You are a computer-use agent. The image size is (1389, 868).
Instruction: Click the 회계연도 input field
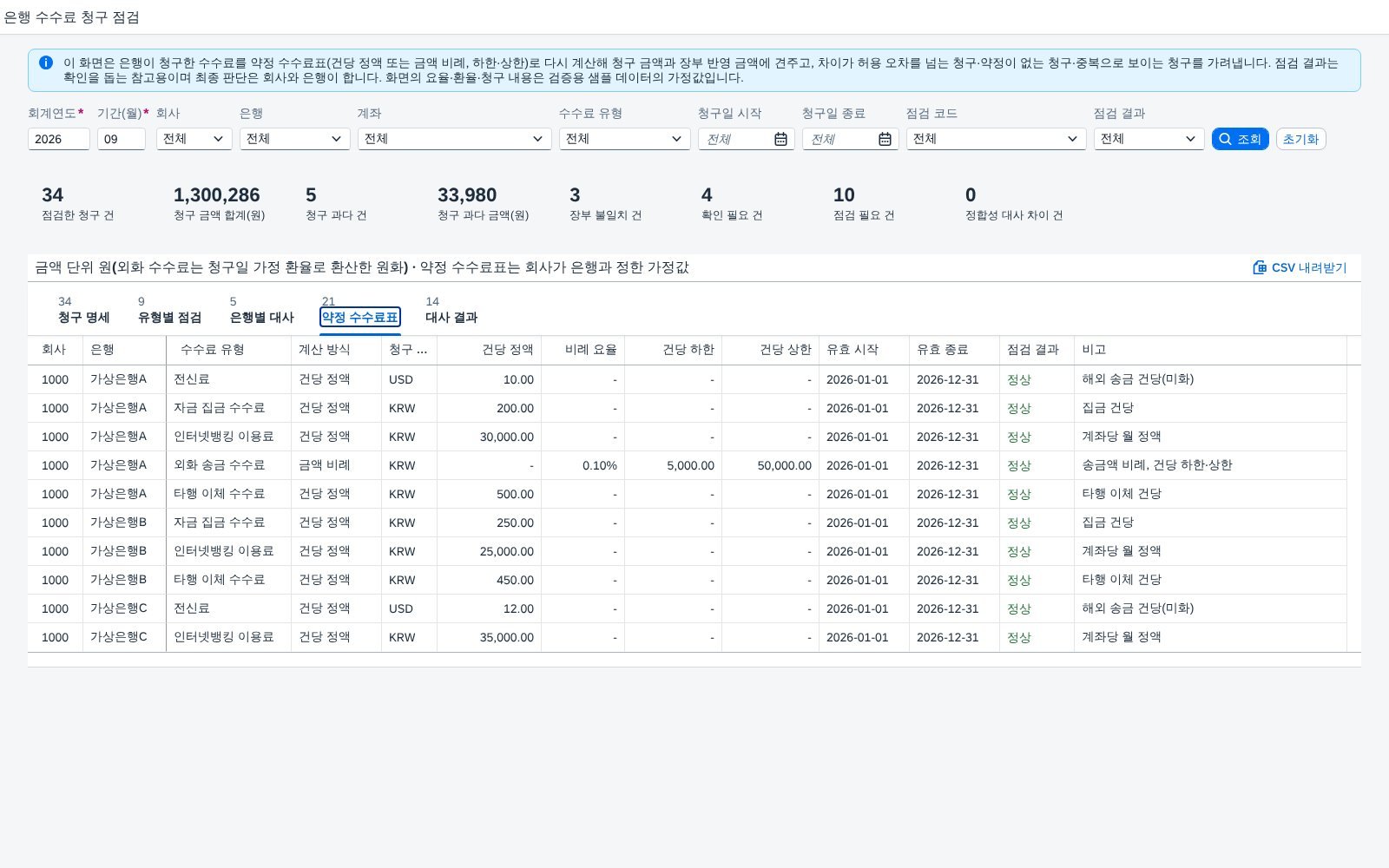click(x=59, y=139)
